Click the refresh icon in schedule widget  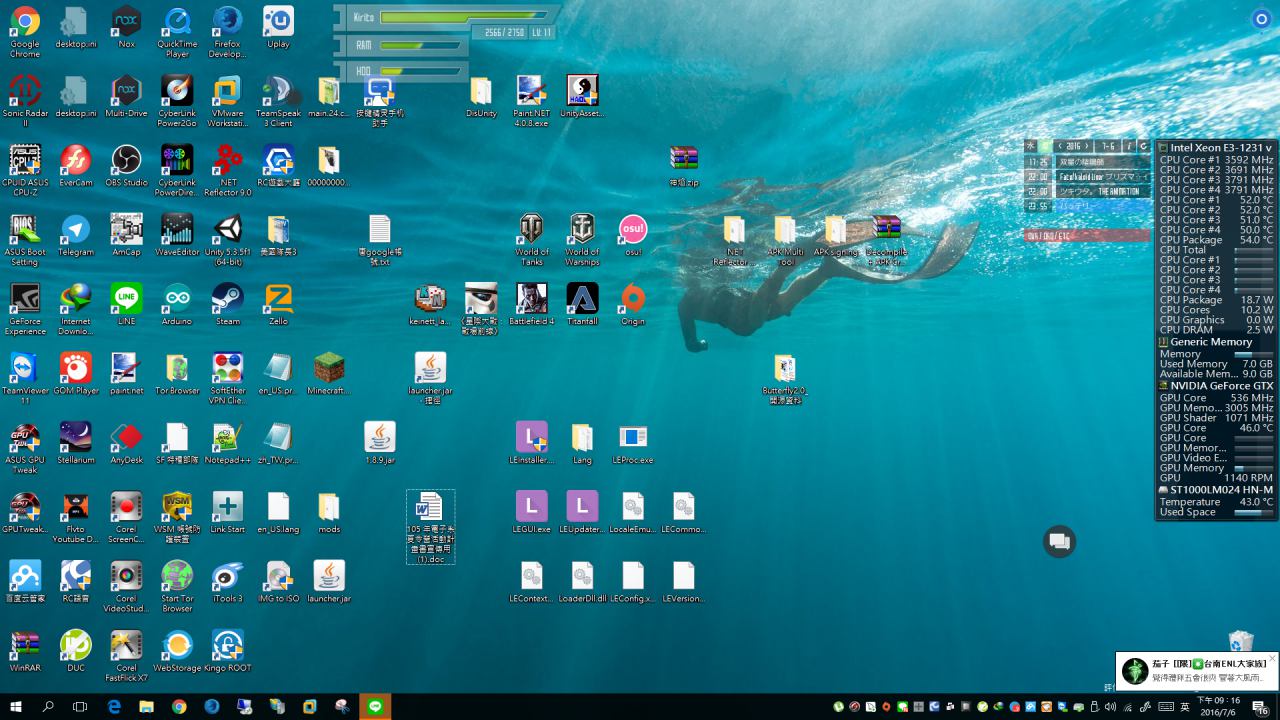pos(1143,146)
